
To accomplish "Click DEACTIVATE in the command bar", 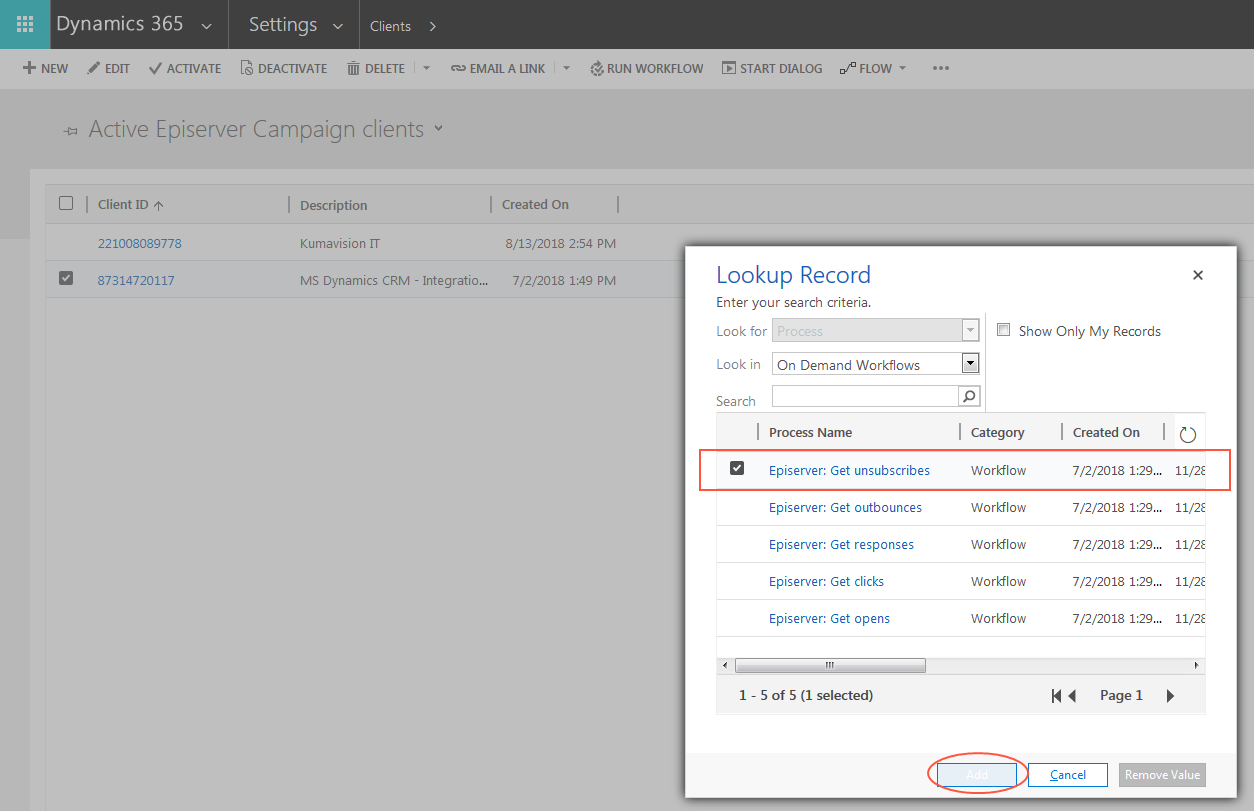I will click(x=283, y=68).
